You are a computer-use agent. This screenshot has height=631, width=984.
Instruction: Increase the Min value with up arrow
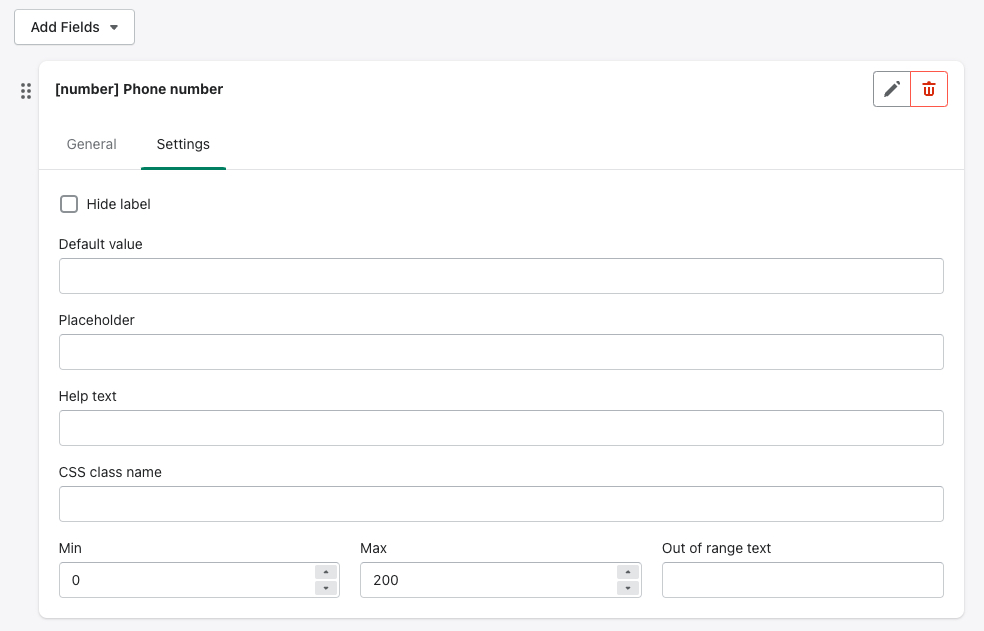[x=327, y=572]
